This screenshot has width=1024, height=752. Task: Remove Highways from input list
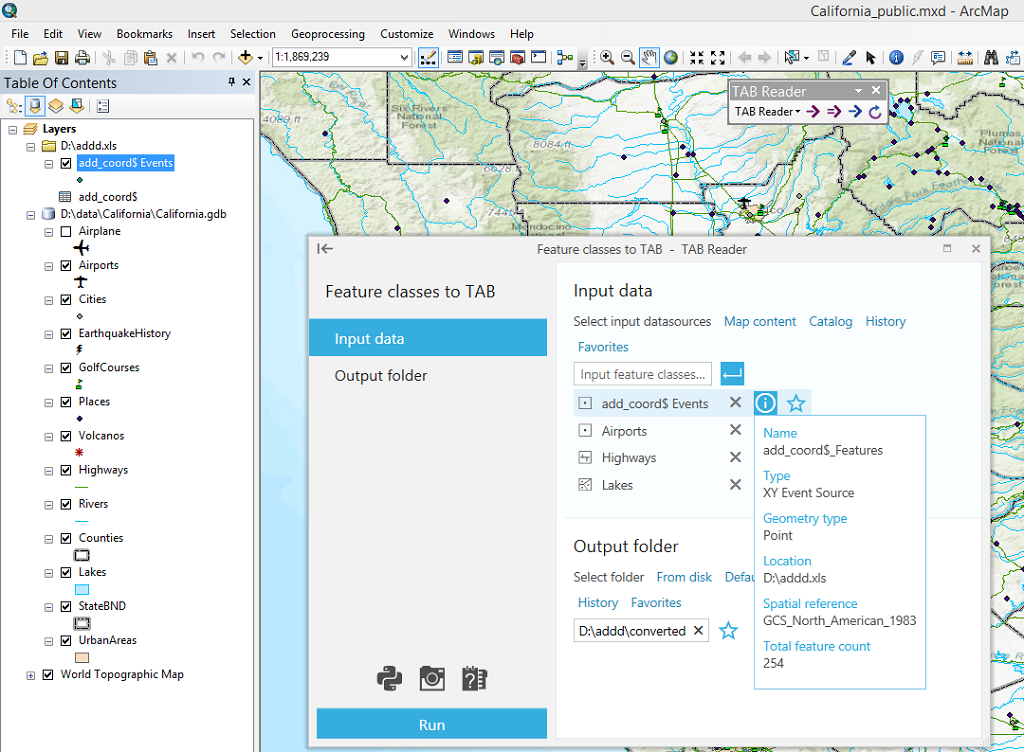pos(735,457)
